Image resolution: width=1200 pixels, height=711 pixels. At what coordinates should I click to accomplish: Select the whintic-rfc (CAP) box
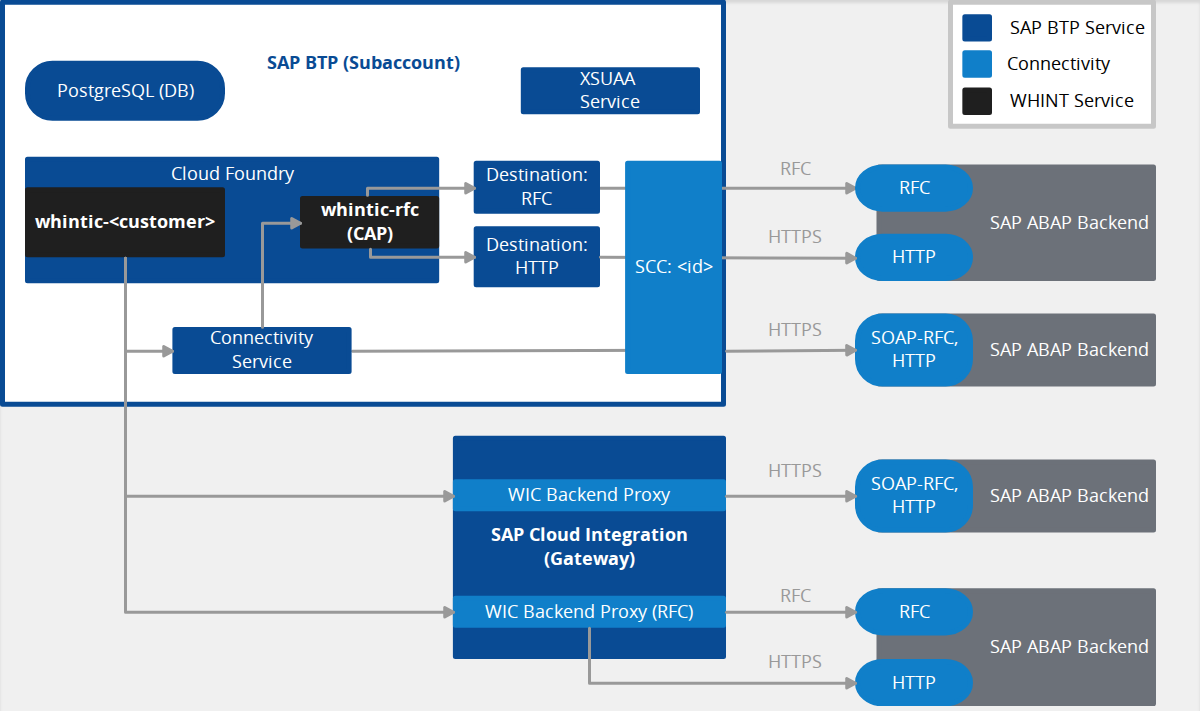370,222
